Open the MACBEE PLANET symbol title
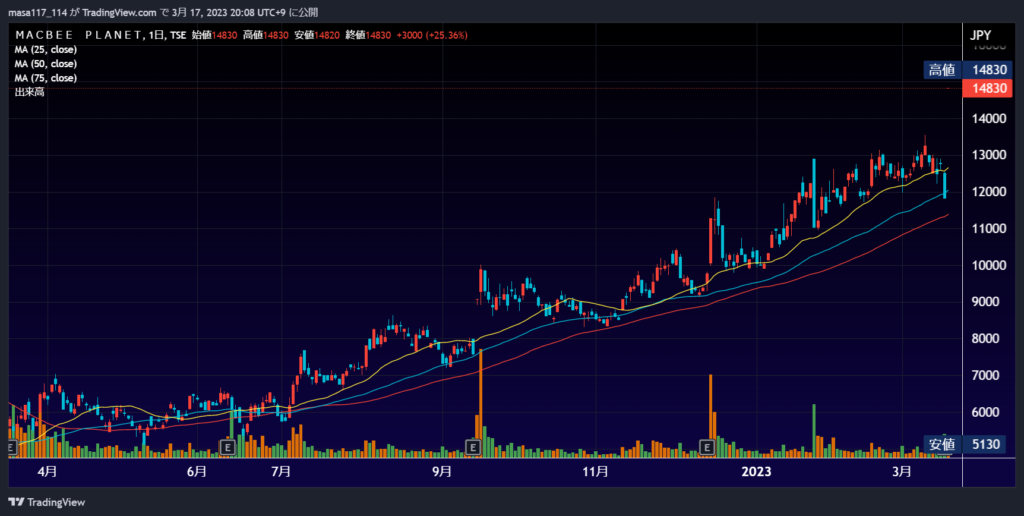 (78, 35)
